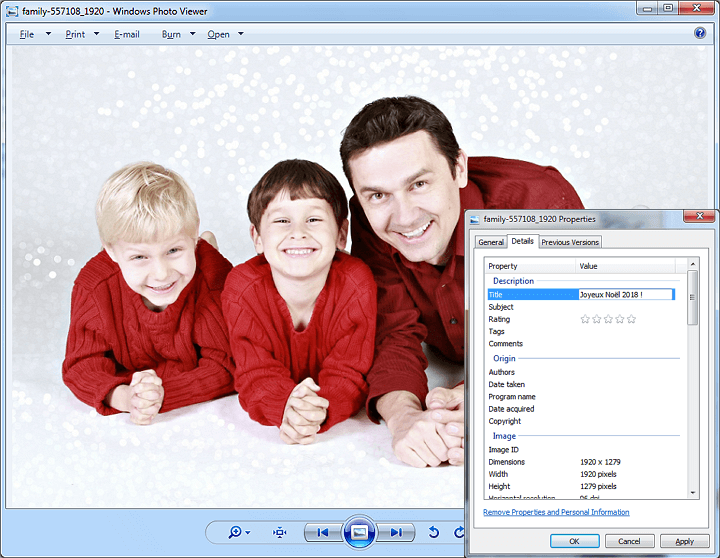Click the Cancel button

click(x=629, y=541)
